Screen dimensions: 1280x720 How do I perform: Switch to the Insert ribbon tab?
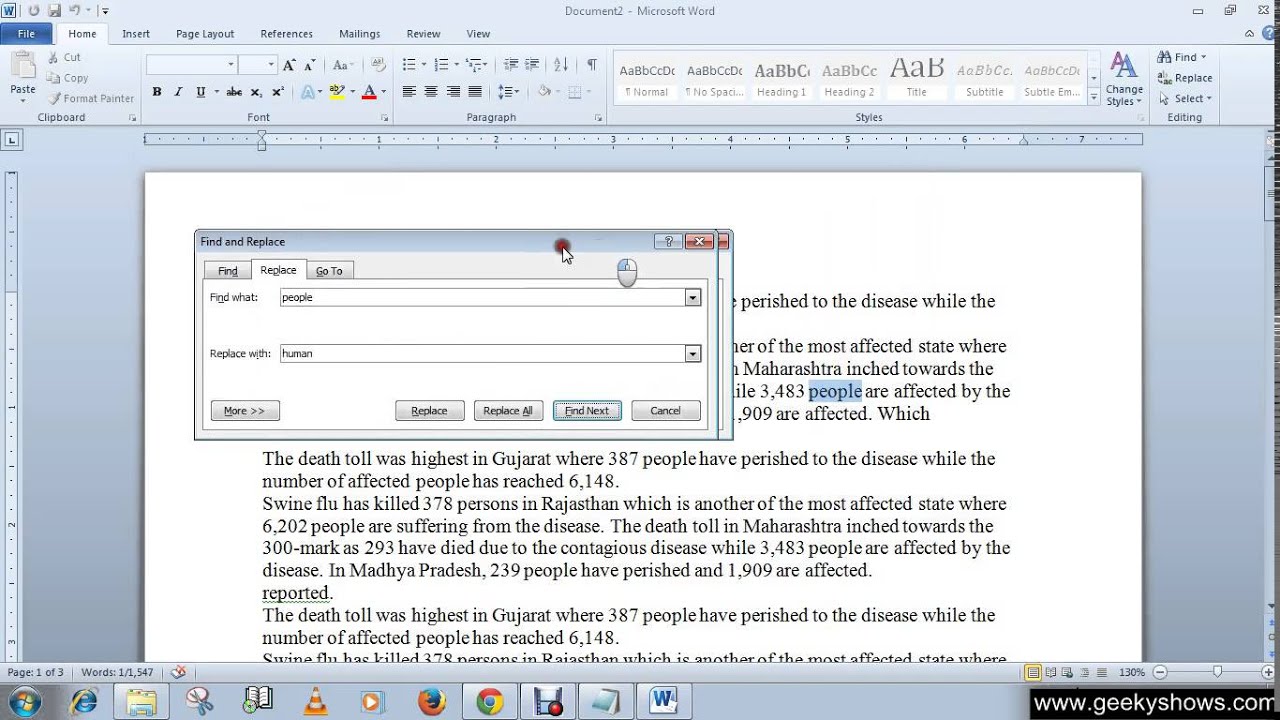click(x=136, y=34)
